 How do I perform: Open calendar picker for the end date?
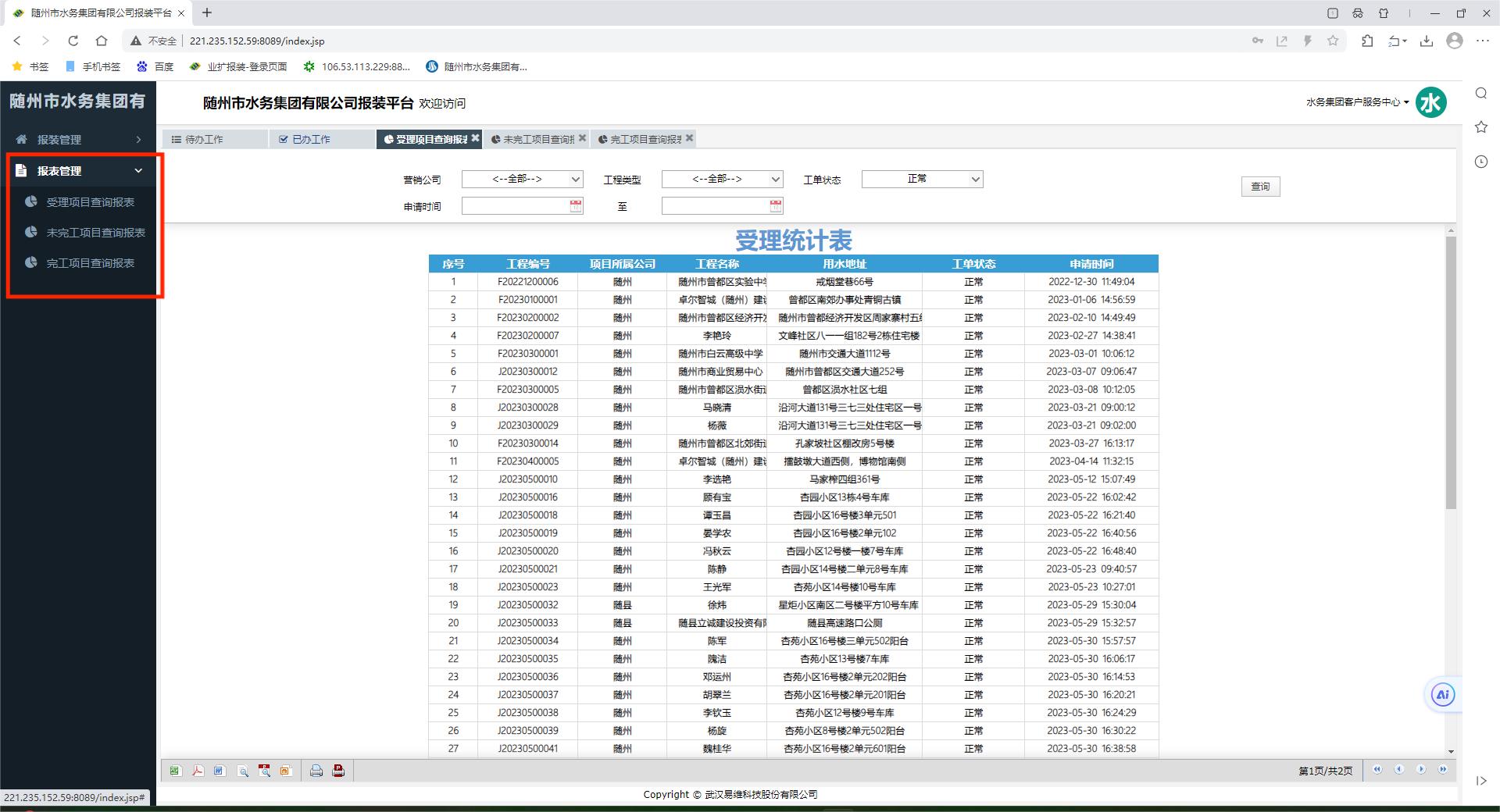click(776, 206)
